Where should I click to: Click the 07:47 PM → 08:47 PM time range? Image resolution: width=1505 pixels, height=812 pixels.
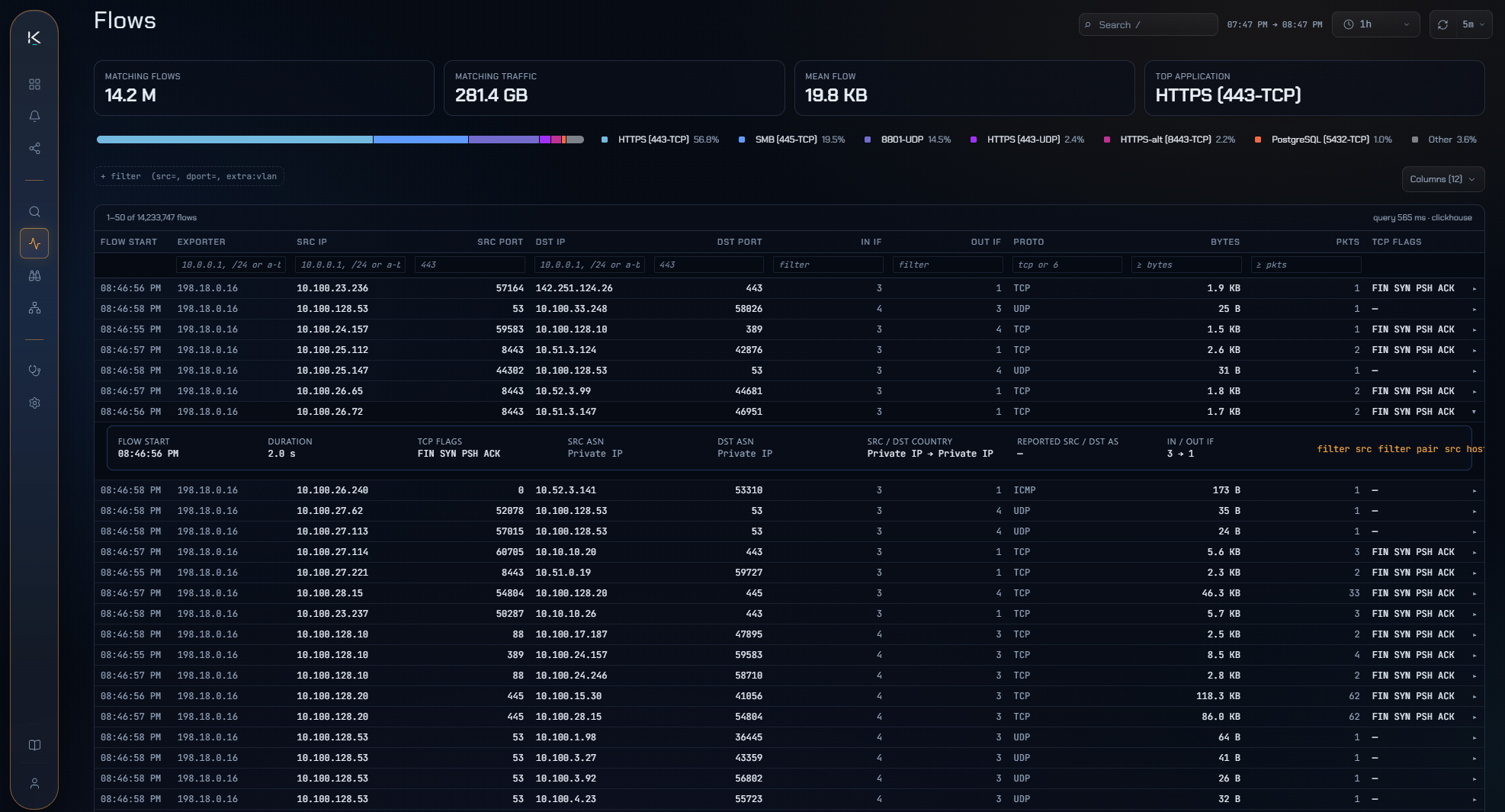click(x=1275, y=24)
